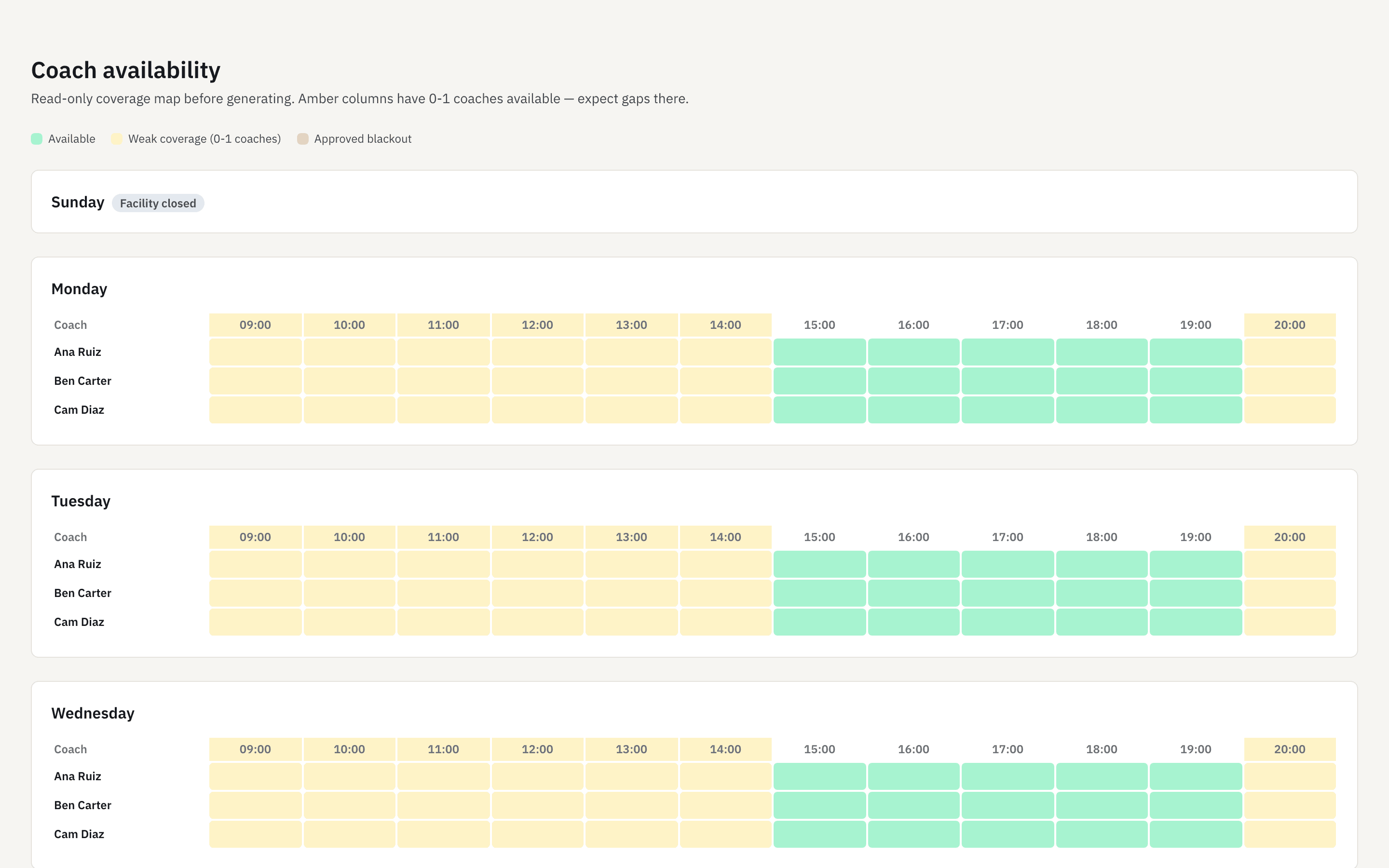
Task: Click Ben Carter's name in Wednesday table
Action: 82,805
